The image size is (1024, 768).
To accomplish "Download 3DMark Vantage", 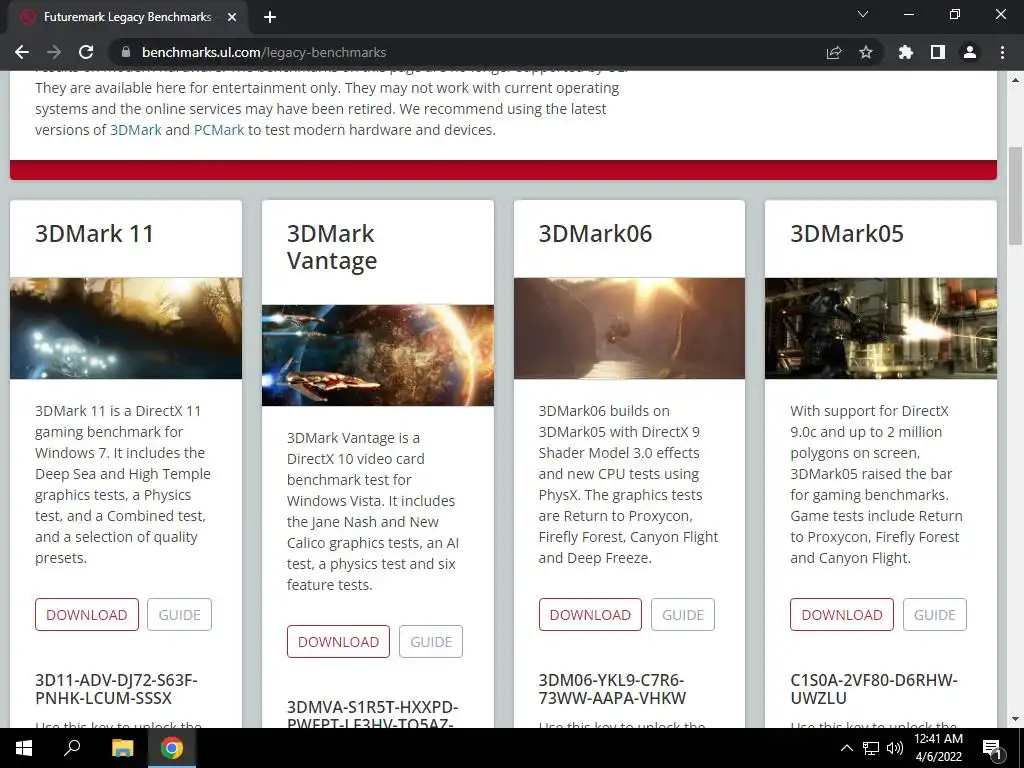I will click(x=338, y=641).
